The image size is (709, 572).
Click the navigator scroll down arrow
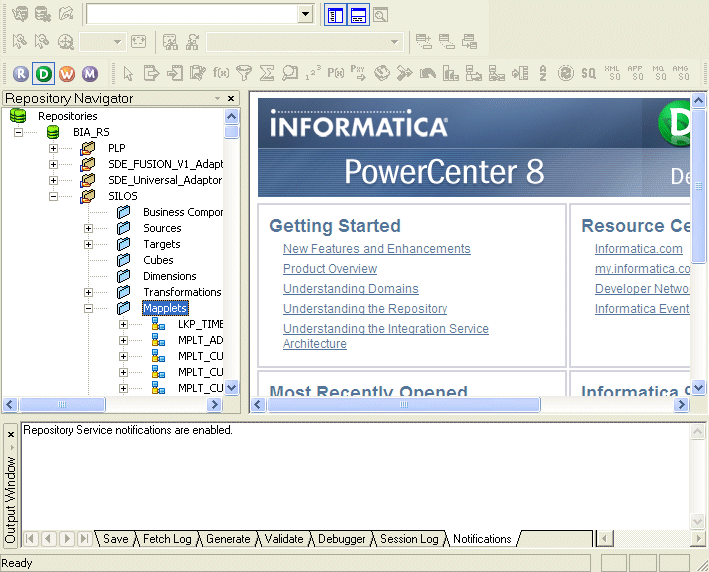pyautogui.click(x=232, y=388)
